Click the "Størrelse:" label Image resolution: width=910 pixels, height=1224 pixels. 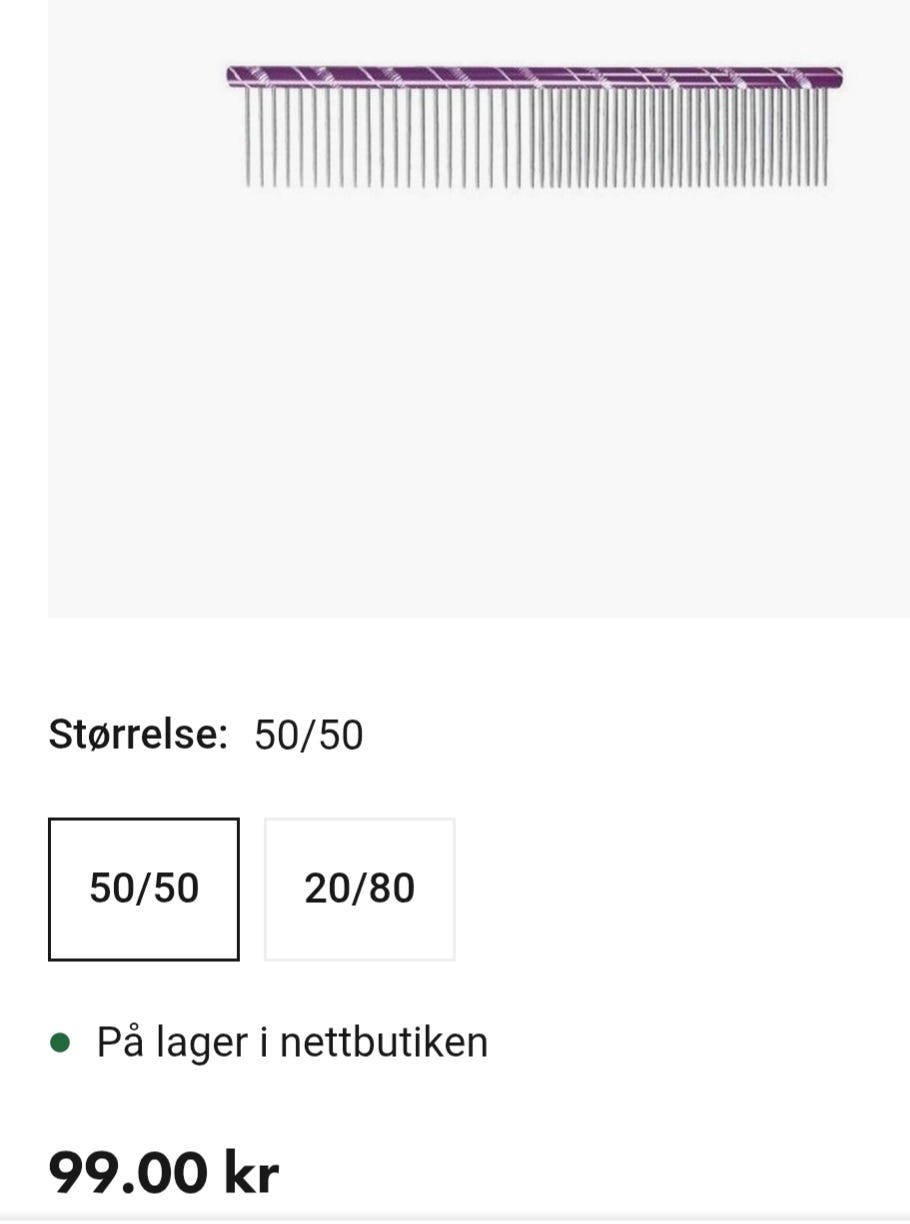tap(138, 735)
